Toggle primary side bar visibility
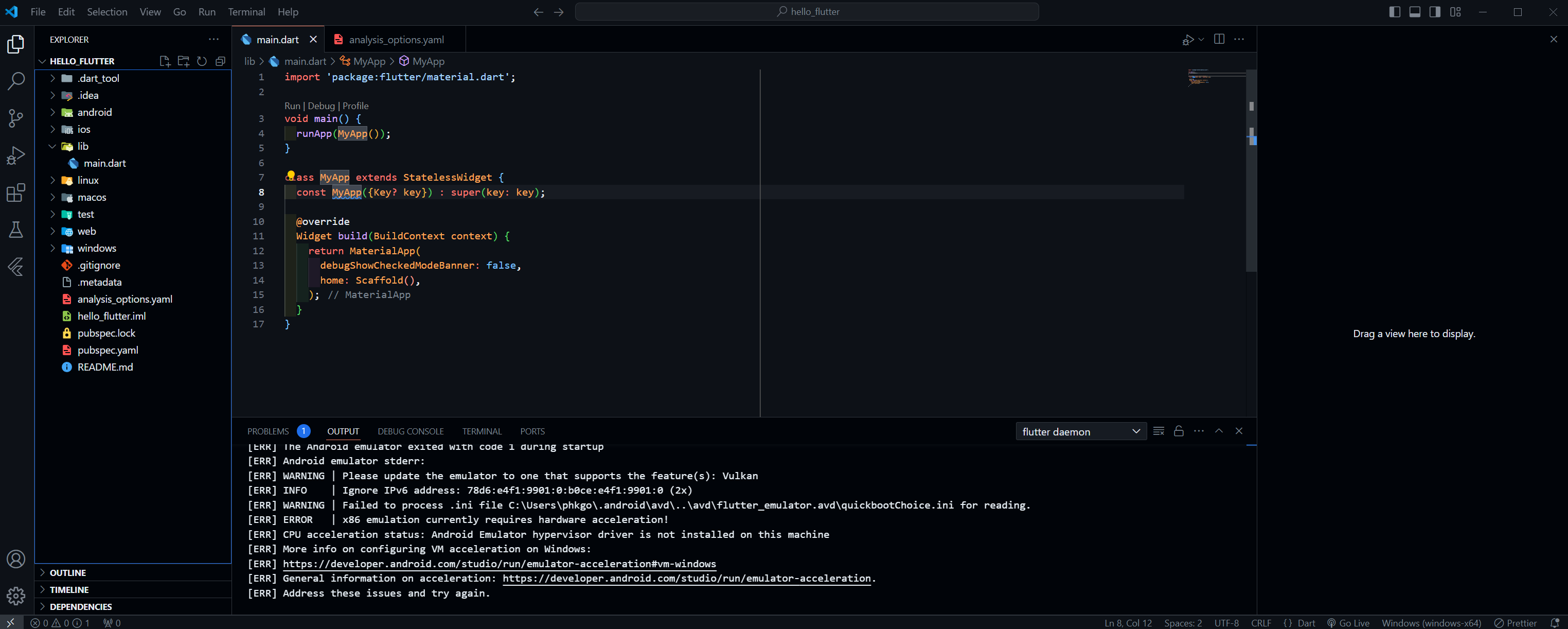This screenshot has width=1568, height=629. pyautogui.click(x=1395, y=11)
